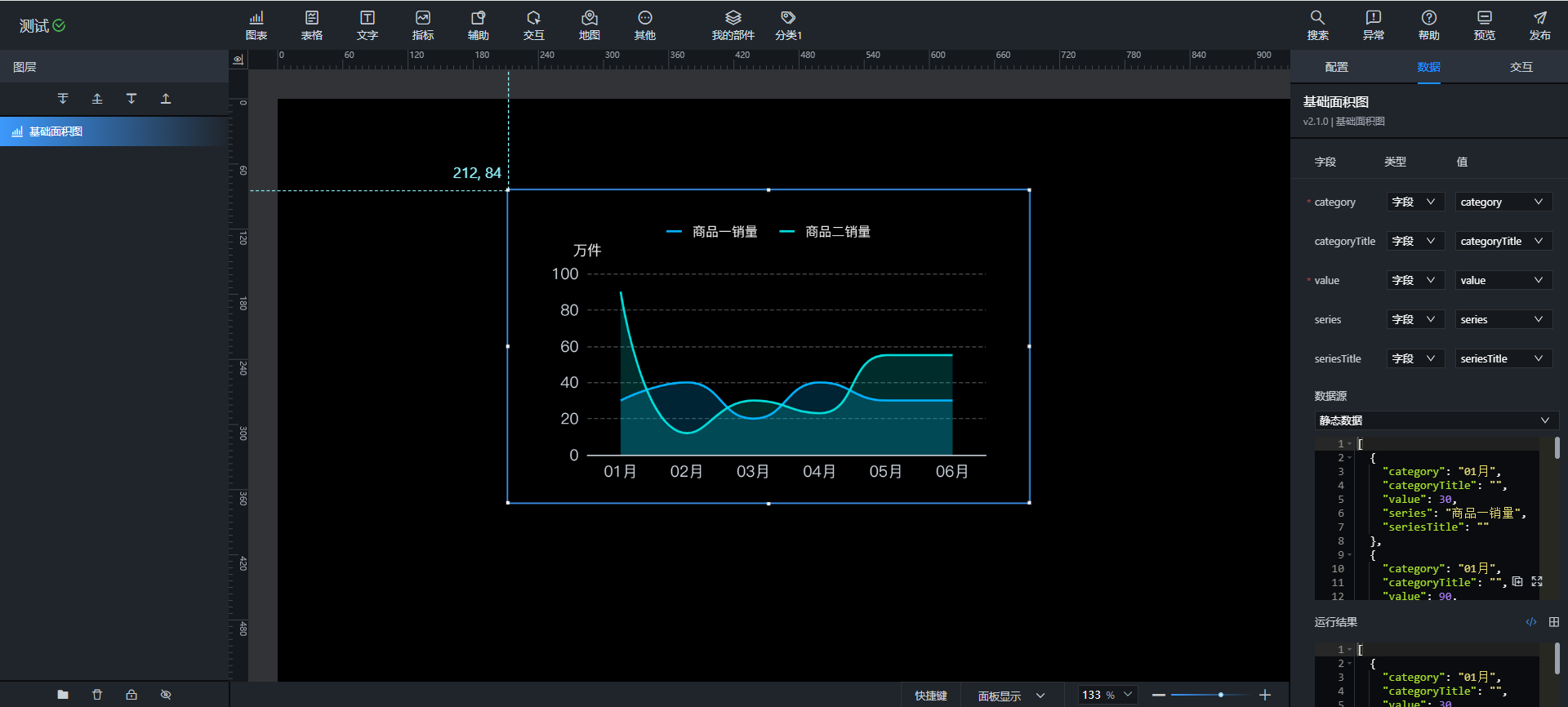
Task: Switch 运行结果 to table view
Action: tap(1553, 622)
